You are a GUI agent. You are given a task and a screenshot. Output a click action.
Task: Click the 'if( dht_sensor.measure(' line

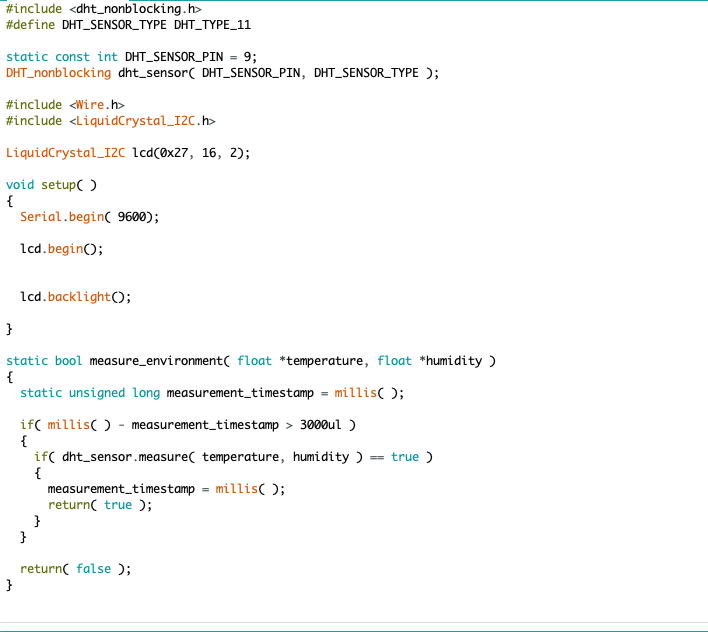[233, 457]
